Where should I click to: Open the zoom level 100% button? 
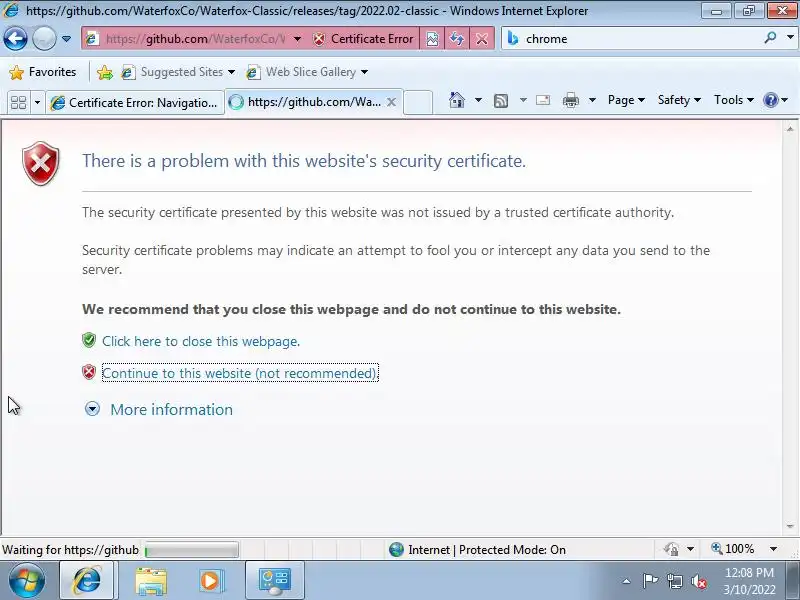[733, 549]
